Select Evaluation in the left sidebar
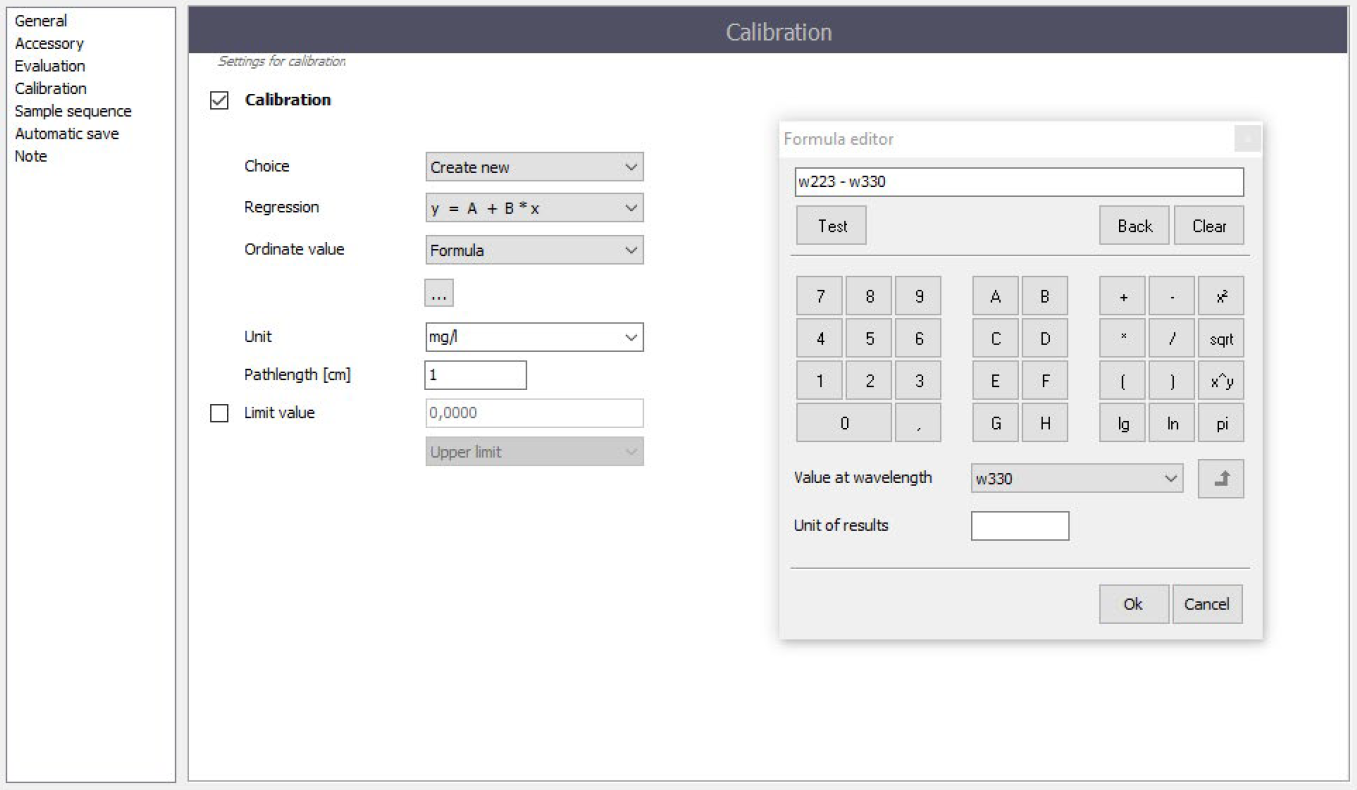1357x790 pixels. (50, 66)
